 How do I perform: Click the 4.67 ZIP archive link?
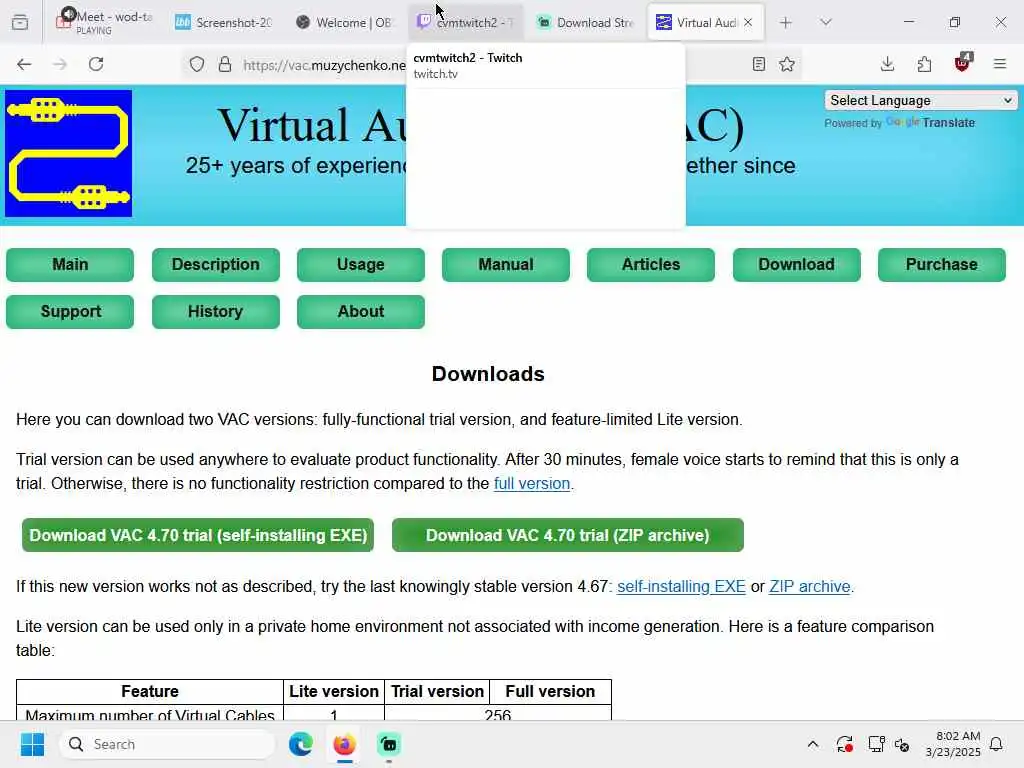(x=810, y=586)
